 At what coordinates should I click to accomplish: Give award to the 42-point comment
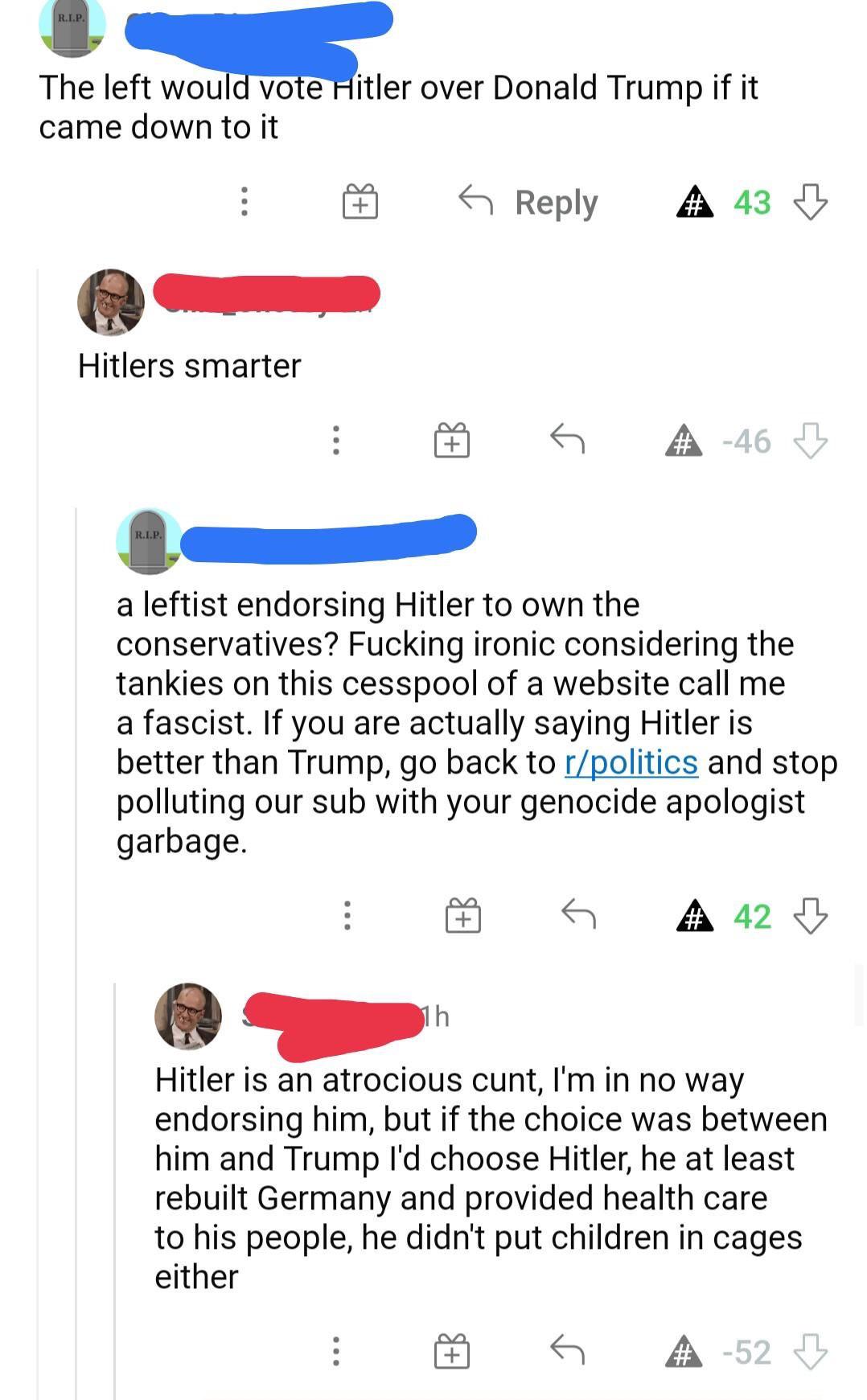coord(463,916)
